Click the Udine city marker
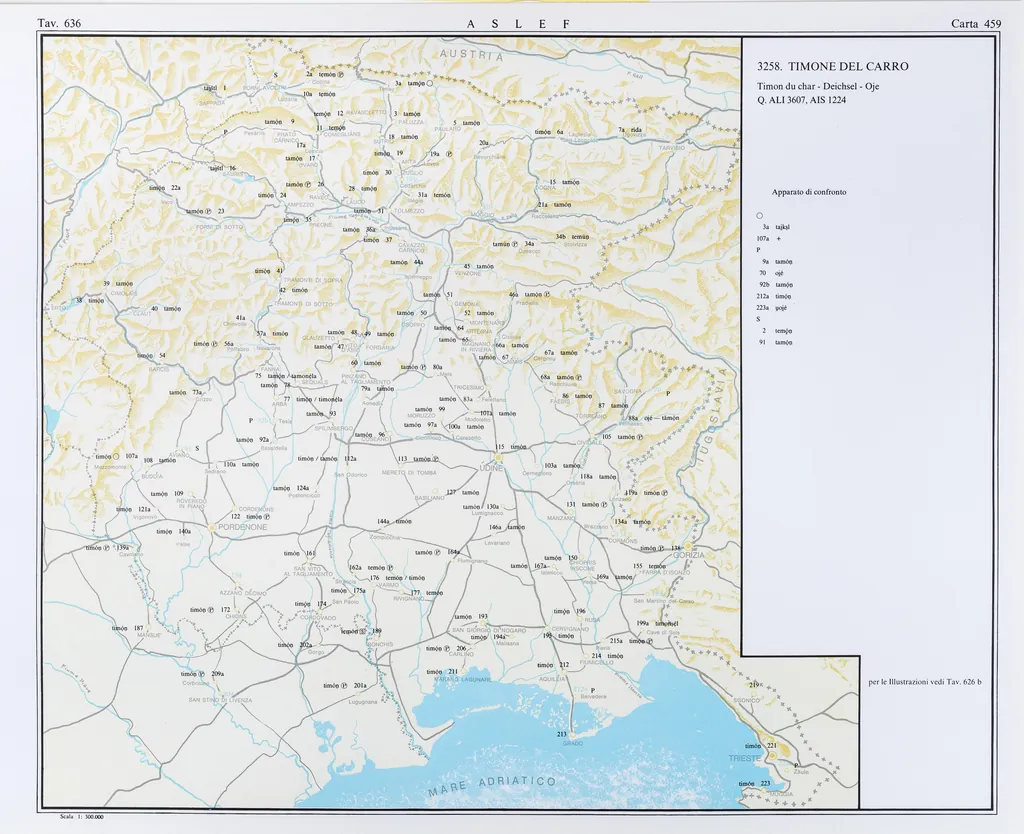This screenshot has width=1024, height=834. pyautogui.click(x=497, y=457)
